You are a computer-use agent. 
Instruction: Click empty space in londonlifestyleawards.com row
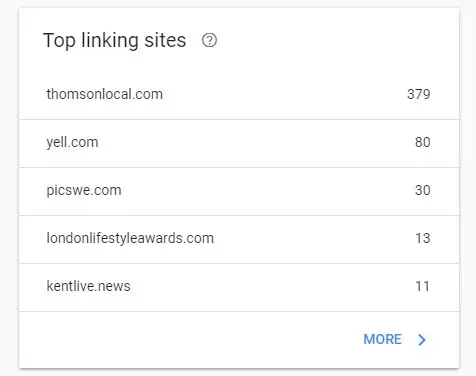tap(313, 238)
